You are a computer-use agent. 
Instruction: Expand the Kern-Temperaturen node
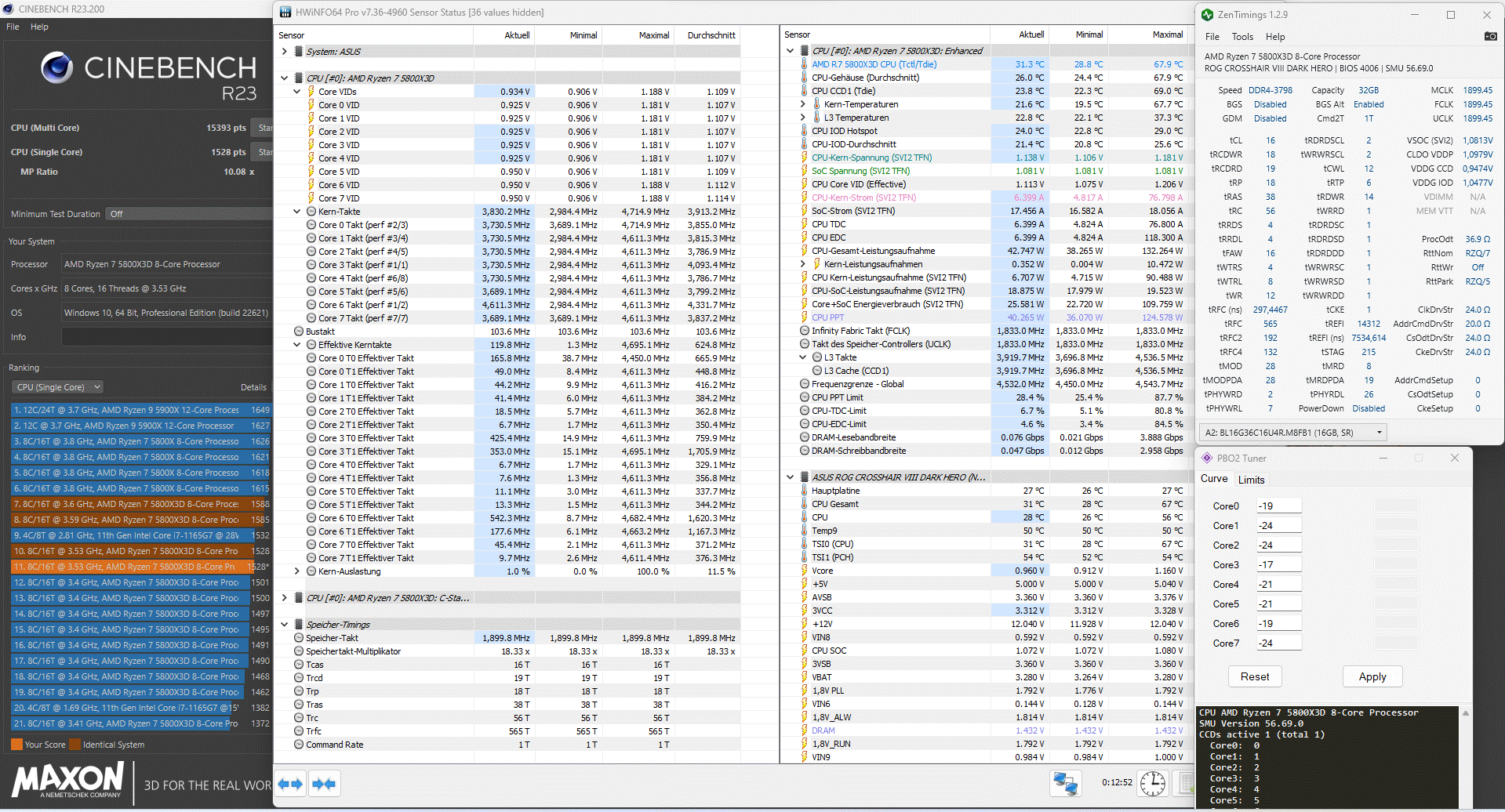click(802, 104)
